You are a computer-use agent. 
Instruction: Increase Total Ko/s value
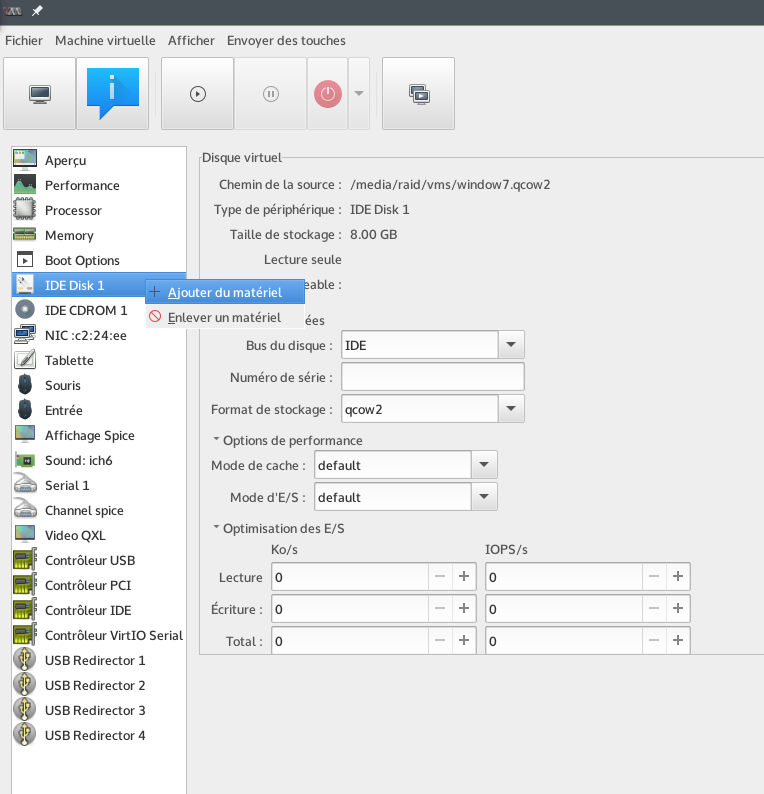pyautogui.click(x=464, y=640)
